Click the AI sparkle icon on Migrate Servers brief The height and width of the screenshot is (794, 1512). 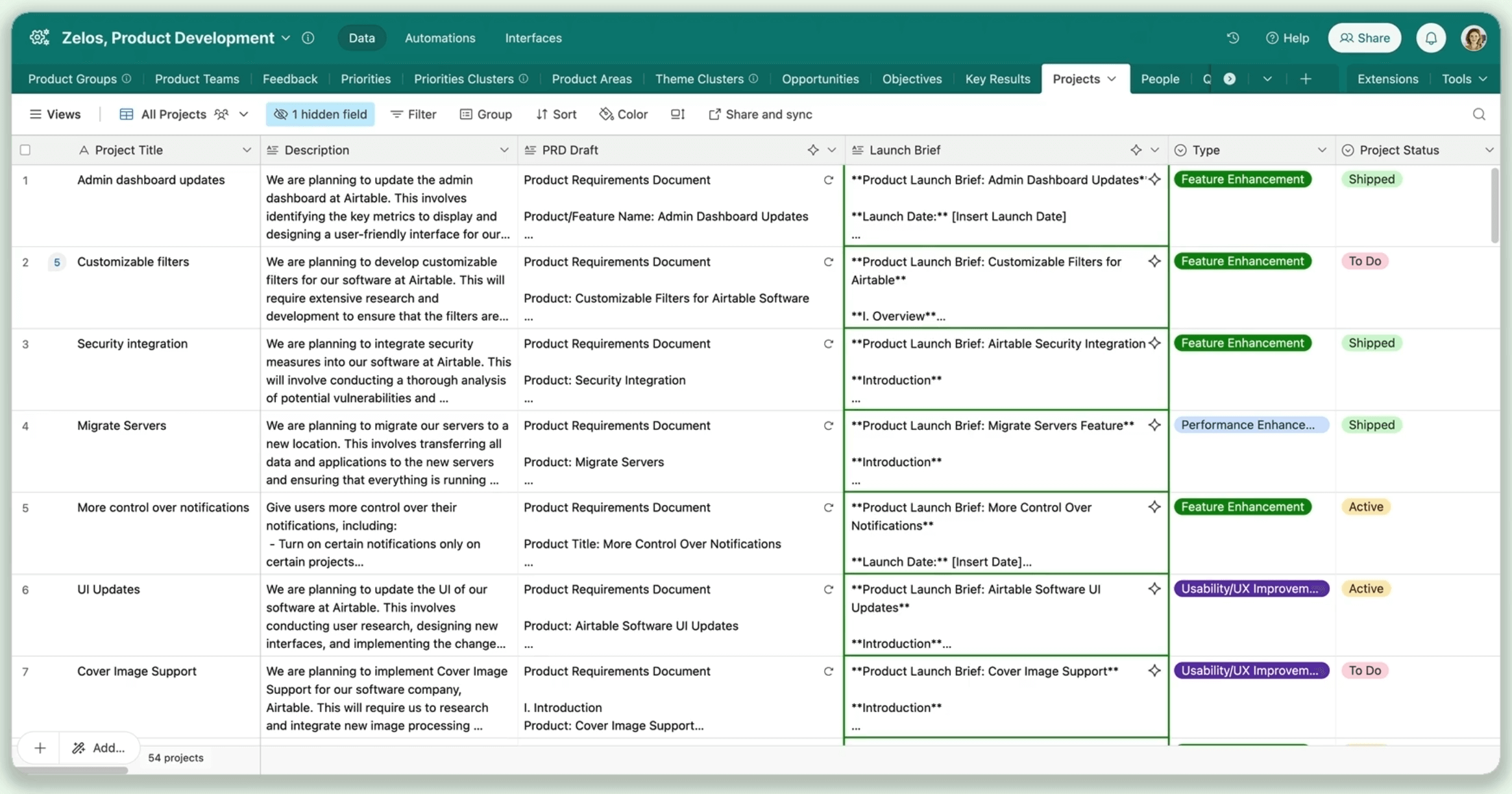pyautogui.click(x=1154, y=425)
